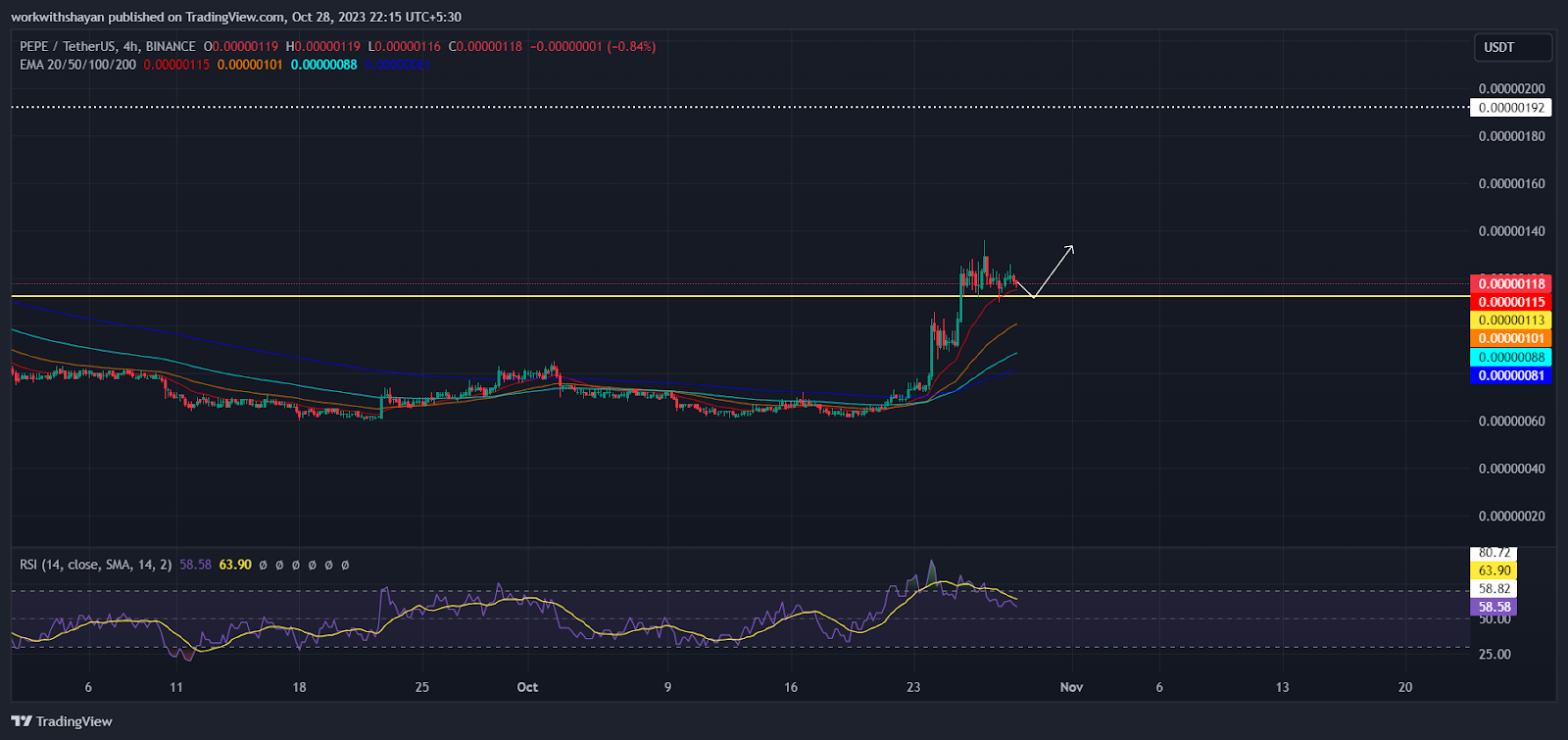Screen dimensions: 1568x740
Task: Select the EMA 20/50/100/200 indicator legend
Action: pyautogui.click(x=78, y=65)
